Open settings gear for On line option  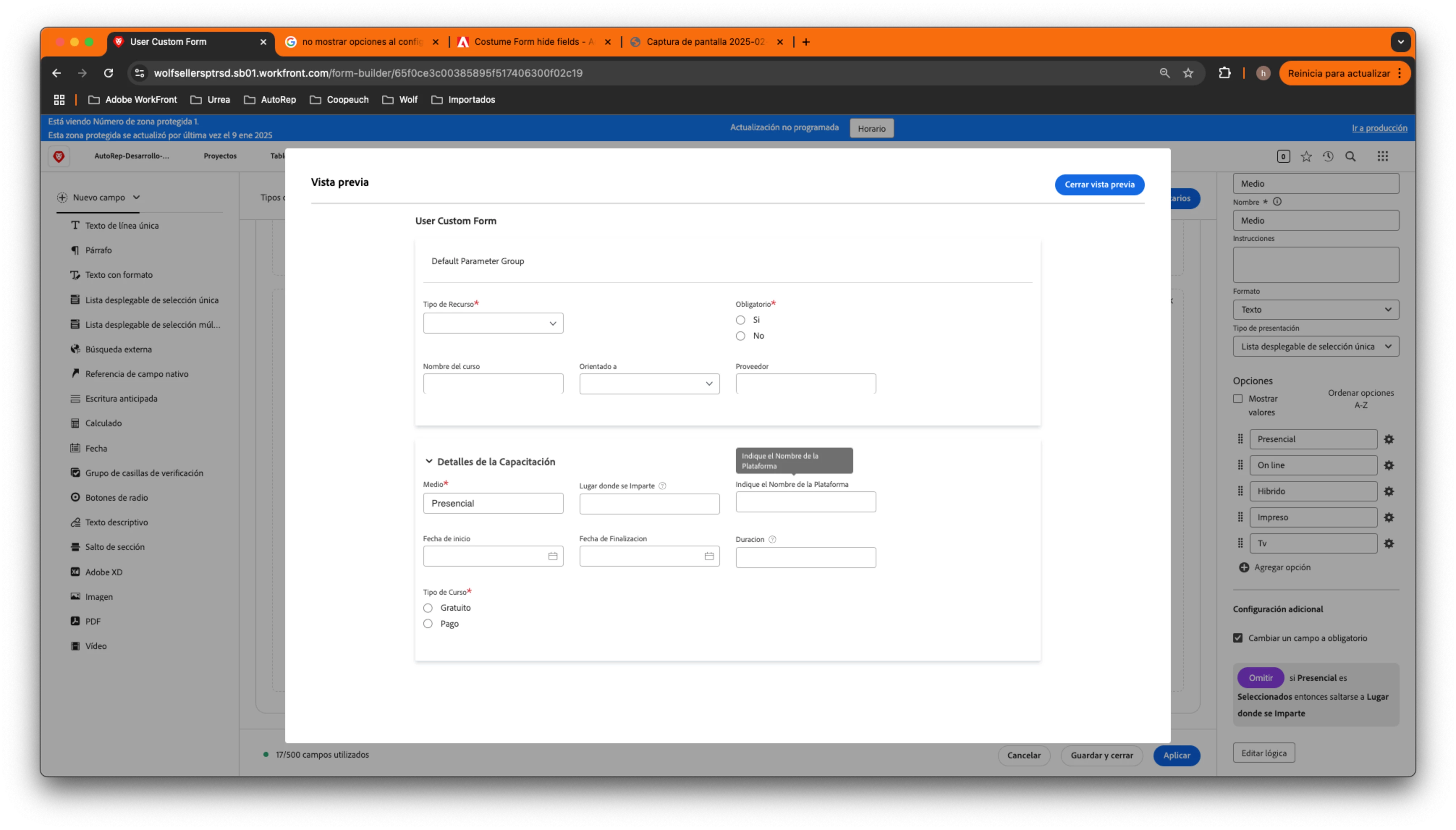[x=1389, y=465]
